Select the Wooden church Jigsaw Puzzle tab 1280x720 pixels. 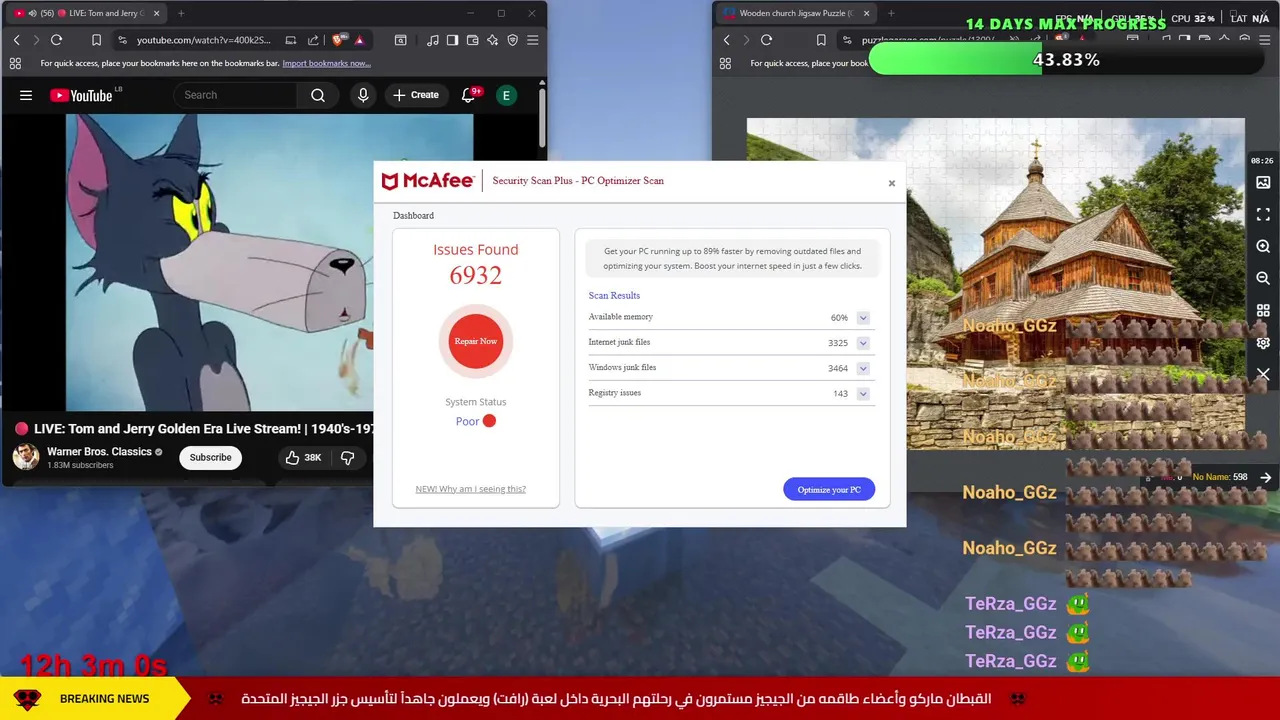coord(795,13)
